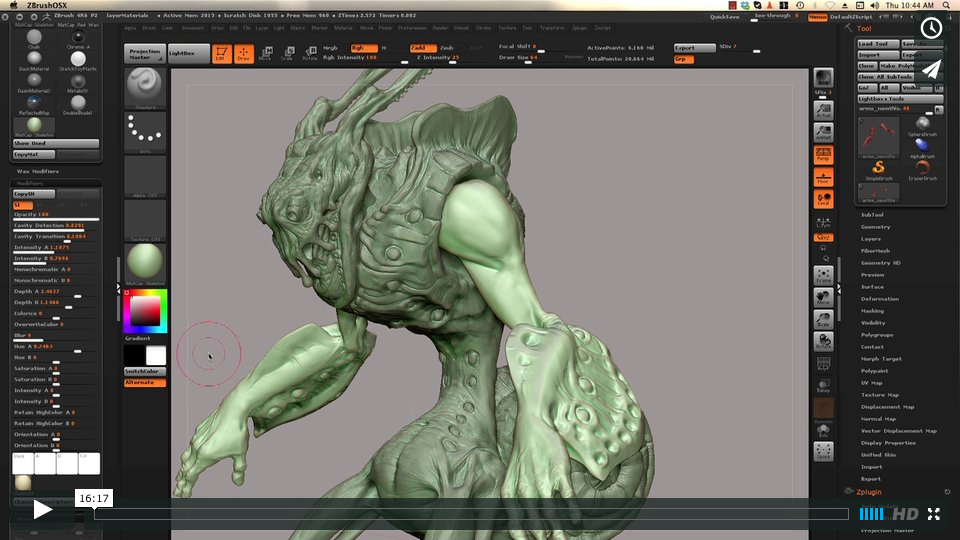
Task: Click the Spotlight search icon in menu bar
Action: tap(947, 5)
